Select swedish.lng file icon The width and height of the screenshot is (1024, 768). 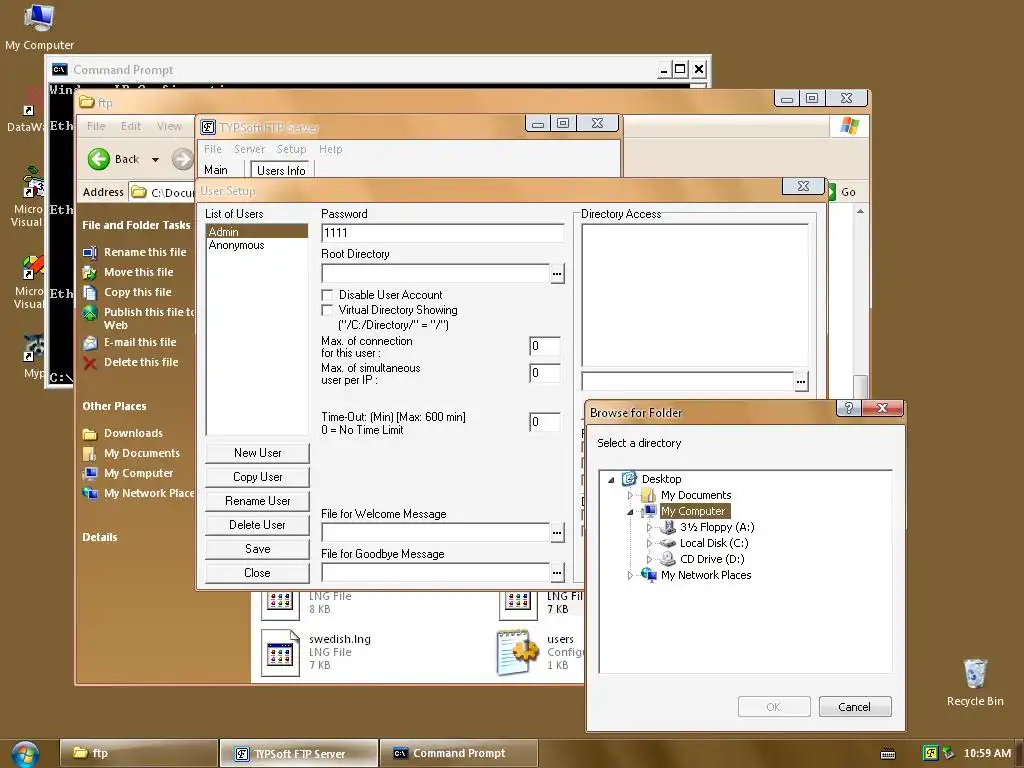click(x=280, y=652)
